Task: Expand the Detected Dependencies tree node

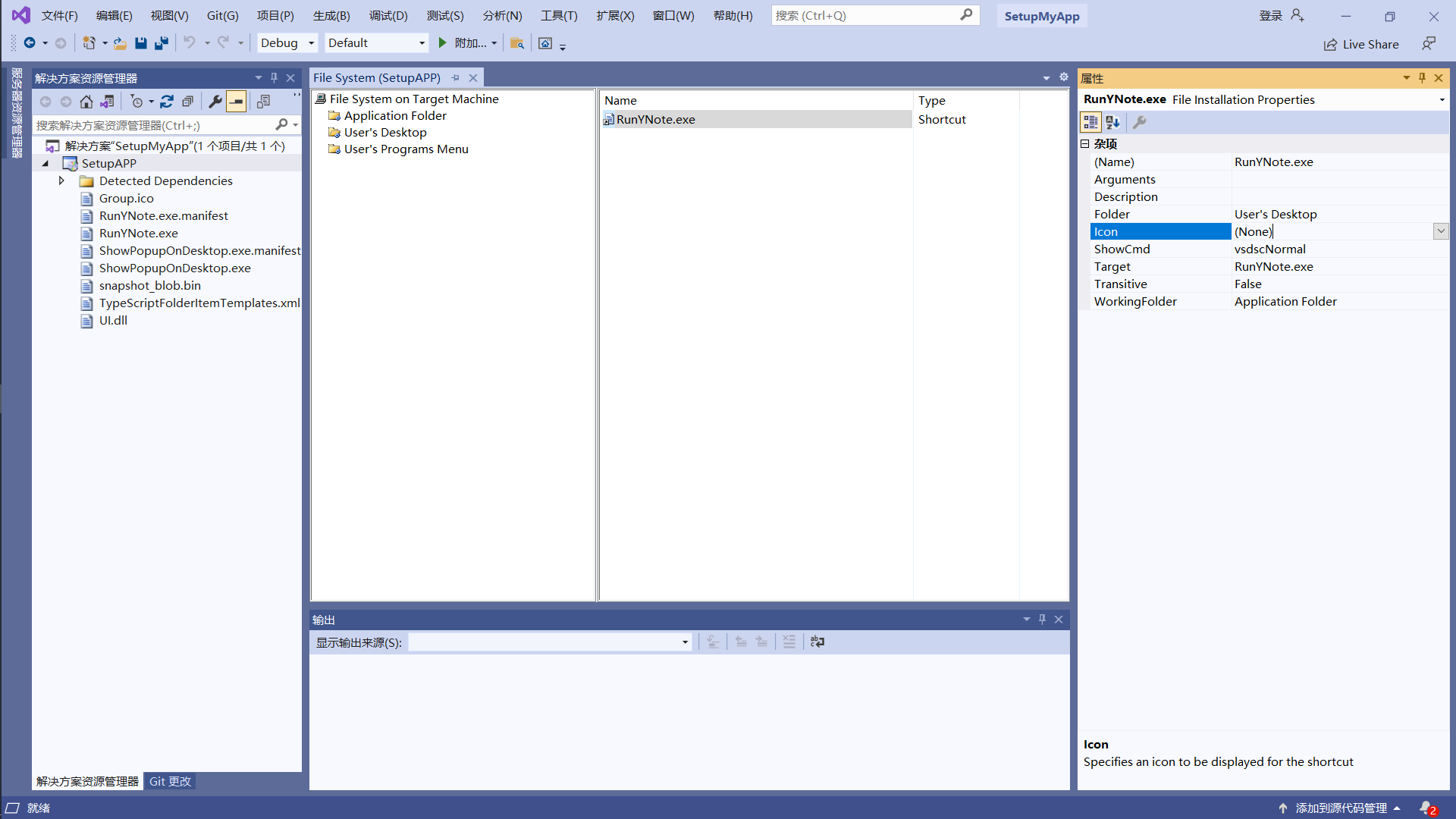Action: (x=61, y=180)
